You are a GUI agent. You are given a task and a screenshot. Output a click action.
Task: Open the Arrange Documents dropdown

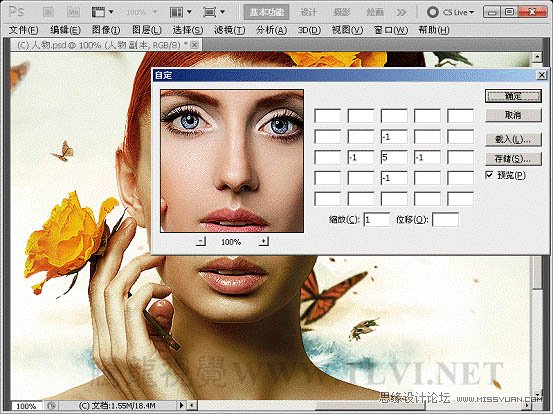click(x=181, y=12)
